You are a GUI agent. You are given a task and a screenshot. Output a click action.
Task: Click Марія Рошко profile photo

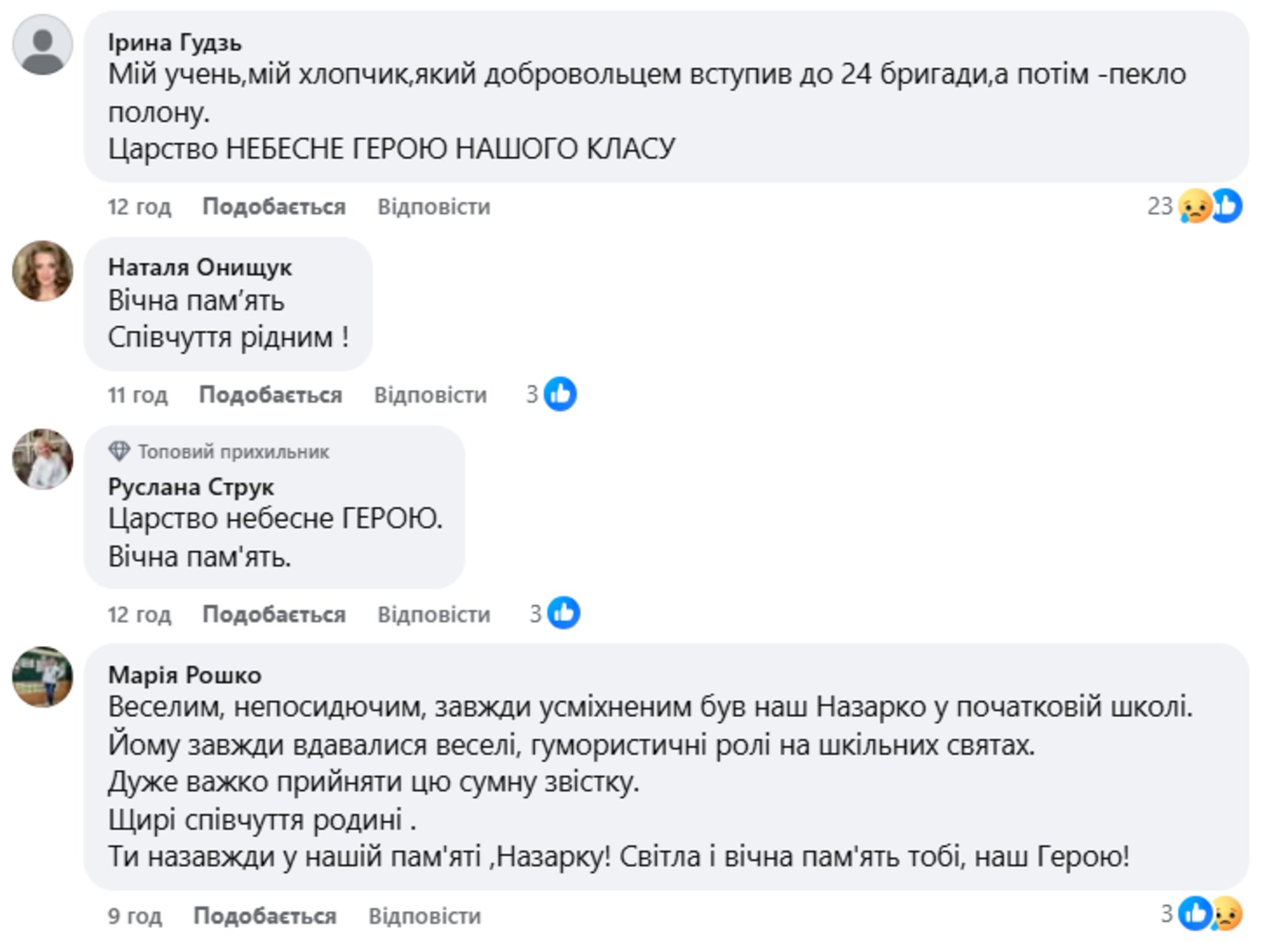[x=42, y=677]
